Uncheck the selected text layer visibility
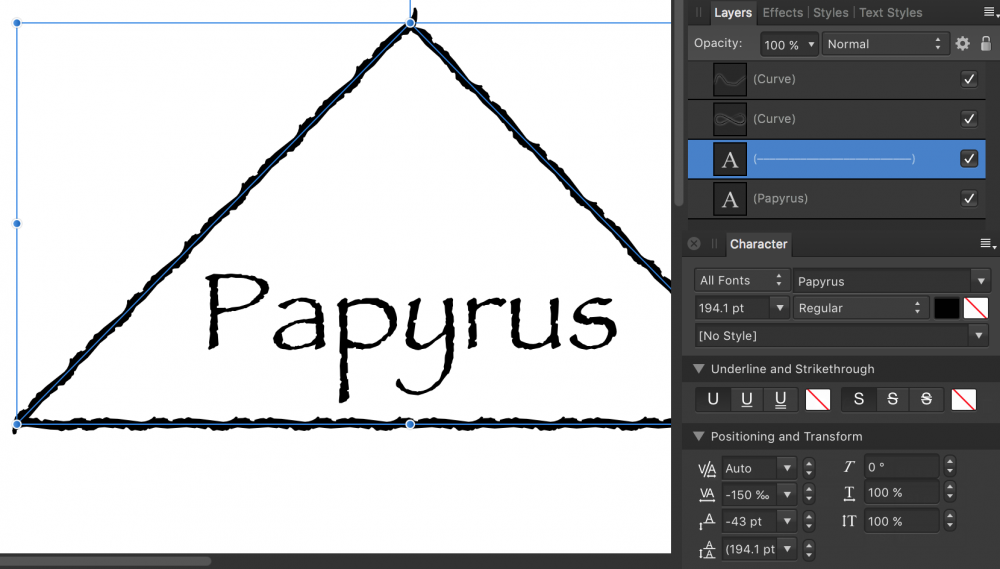Screen dimensions: 1000x569 (968, 158)
